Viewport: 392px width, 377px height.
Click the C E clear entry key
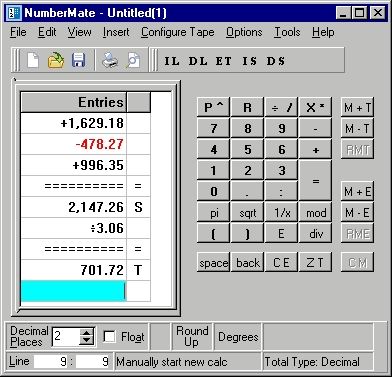(x=281, y=263)
